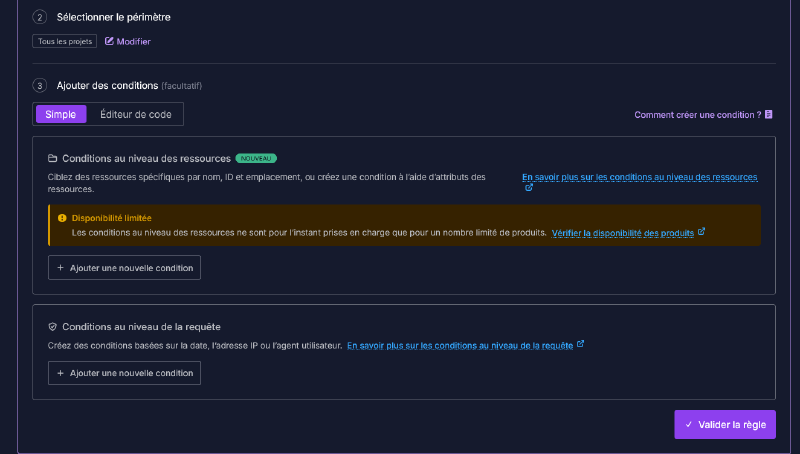Click the Conditions au niveau des ressources heading

pyautogui.click(x=146, y=159)
